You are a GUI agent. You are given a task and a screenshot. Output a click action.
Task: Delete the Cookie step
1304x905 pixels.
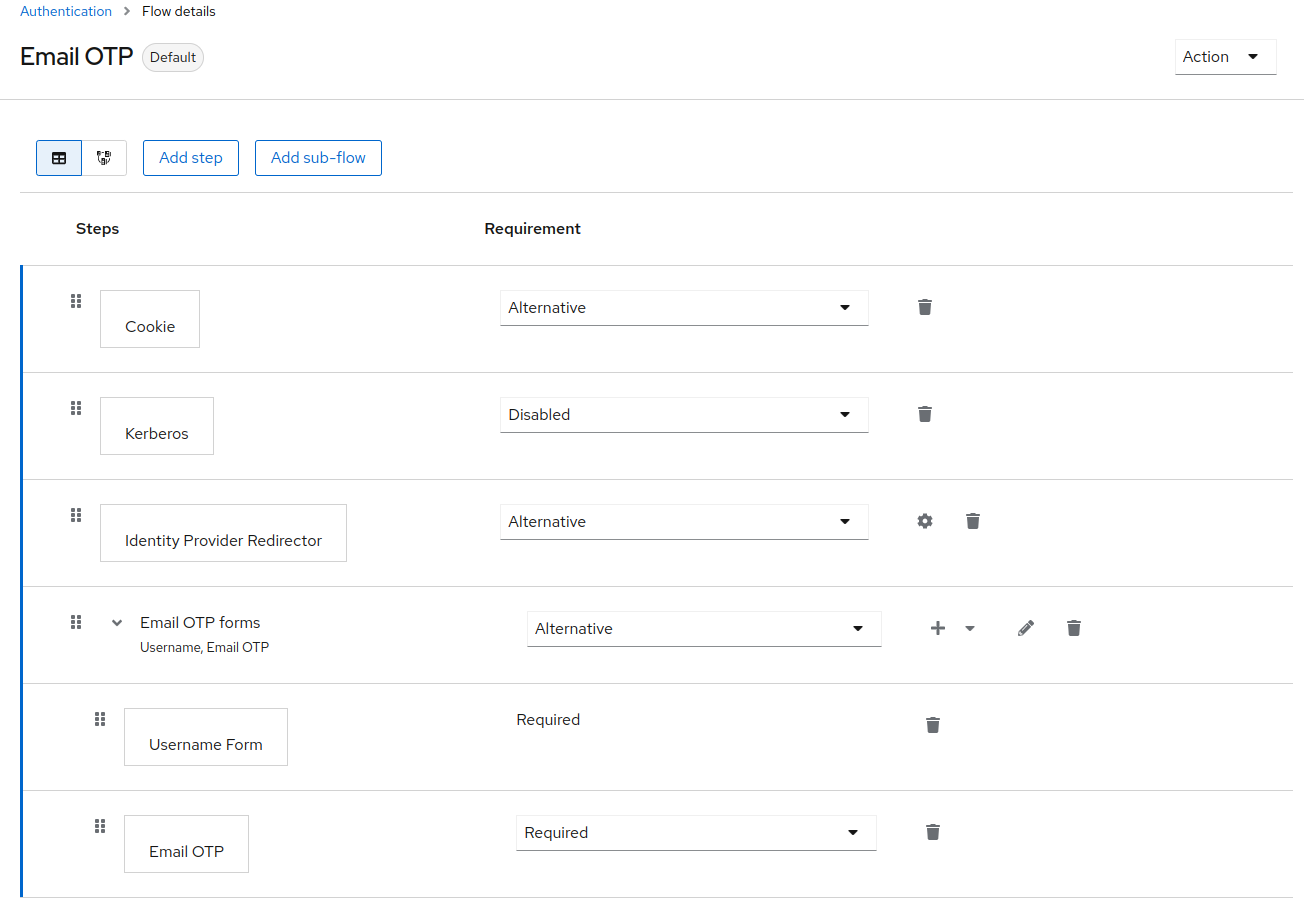click(x=925, y=307)
